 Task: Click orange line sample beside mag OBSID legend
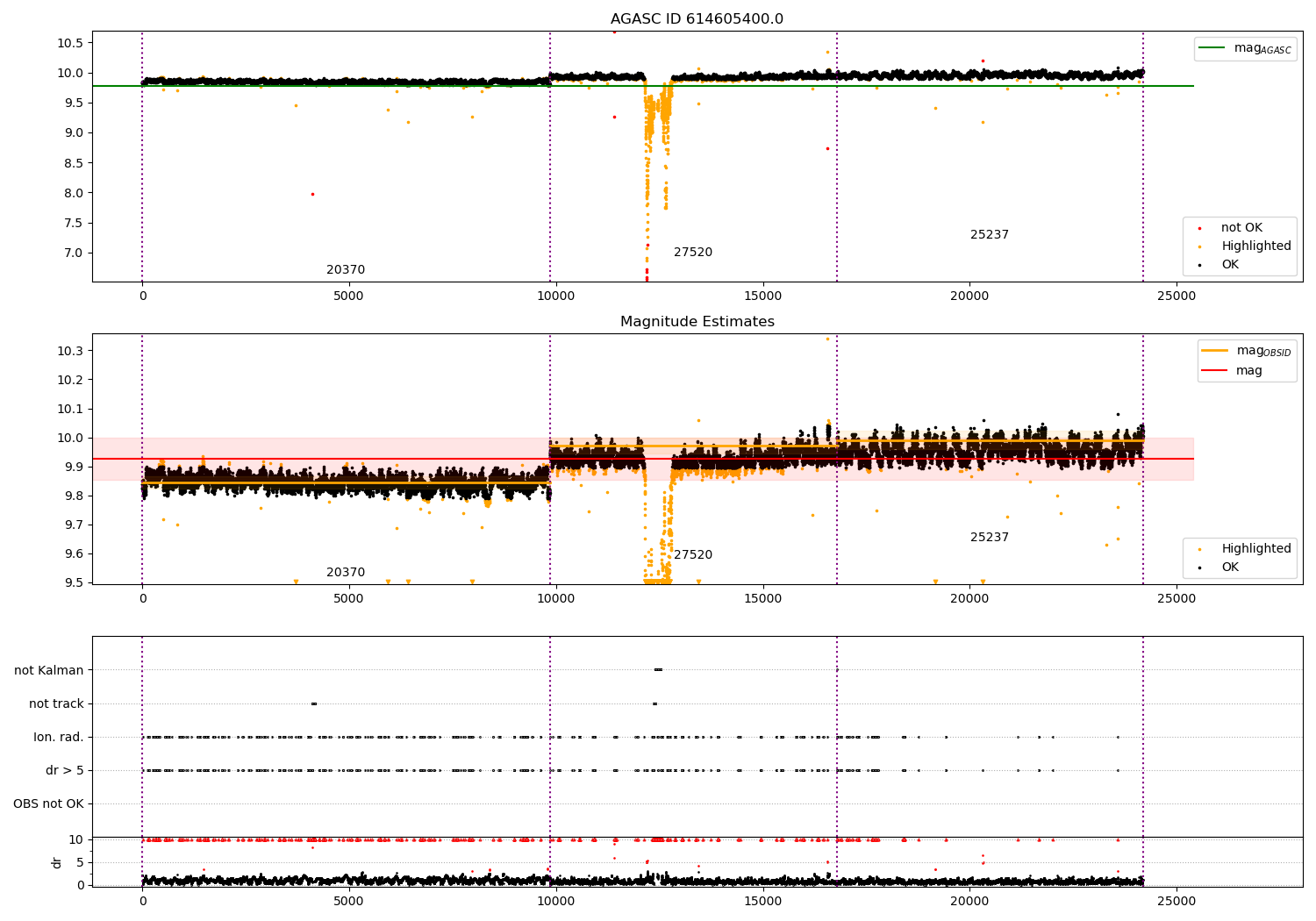point(1215,351)
